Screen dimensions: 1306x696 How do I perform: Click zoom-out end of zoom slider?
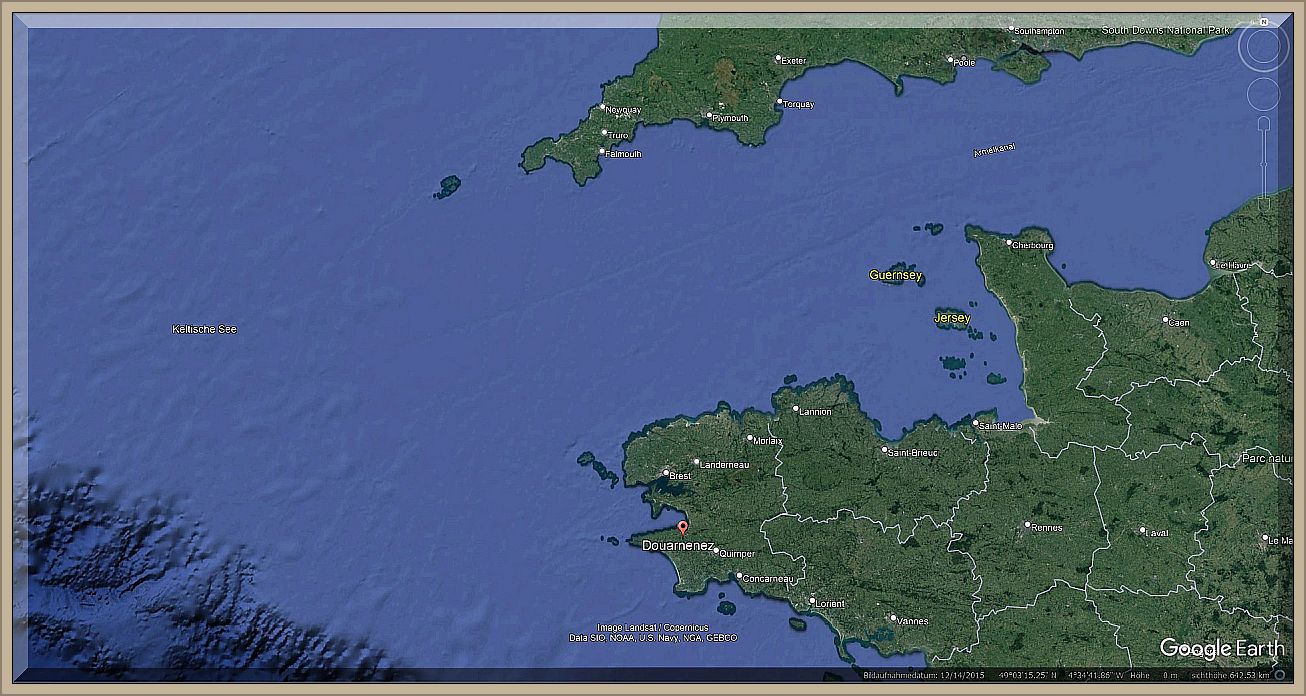point(1263,206)
